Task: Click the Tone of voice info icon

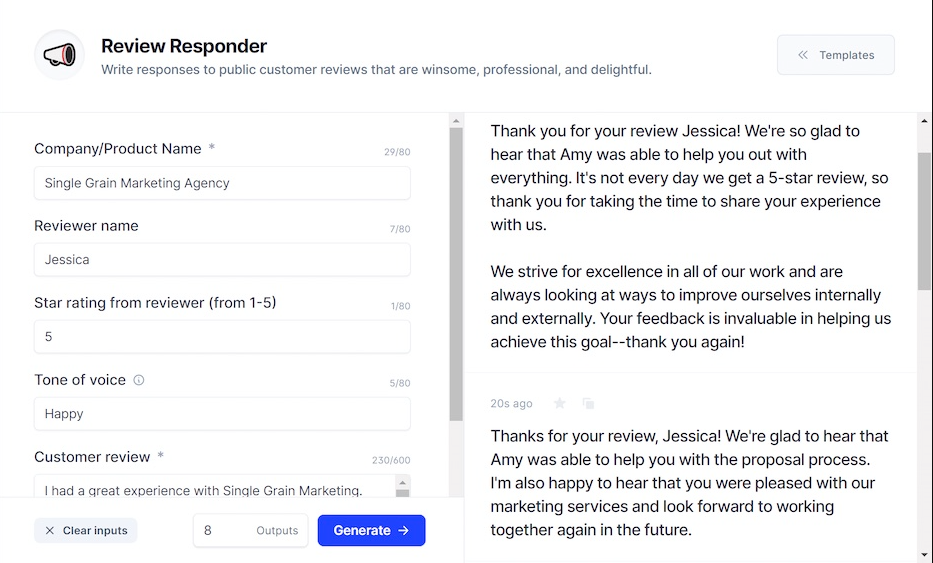Action: pyautogui.click(x=139, y=380)
